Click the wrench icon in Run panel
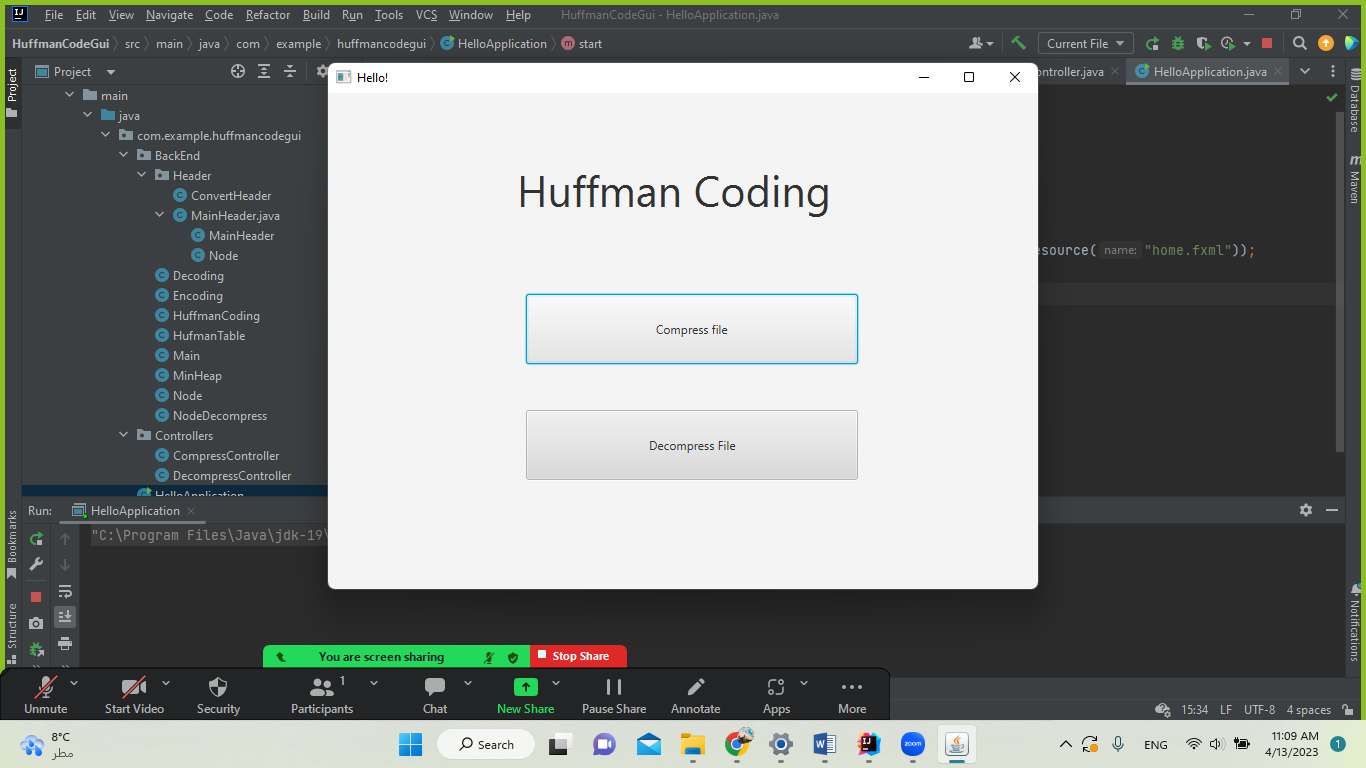Viewport: 1366px width, 768px height. [36, 565]
